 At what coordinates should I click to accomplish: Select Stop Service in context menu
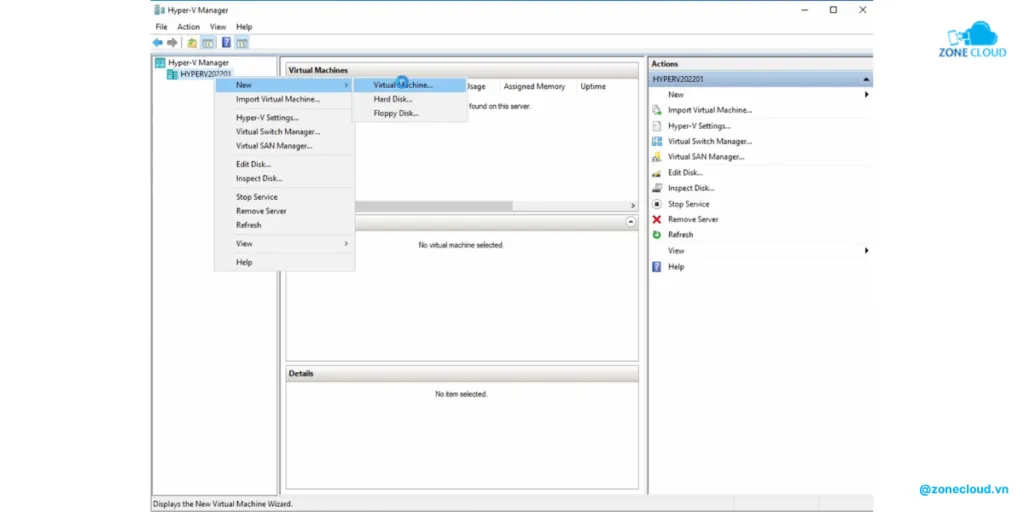[x=285, y=197]
